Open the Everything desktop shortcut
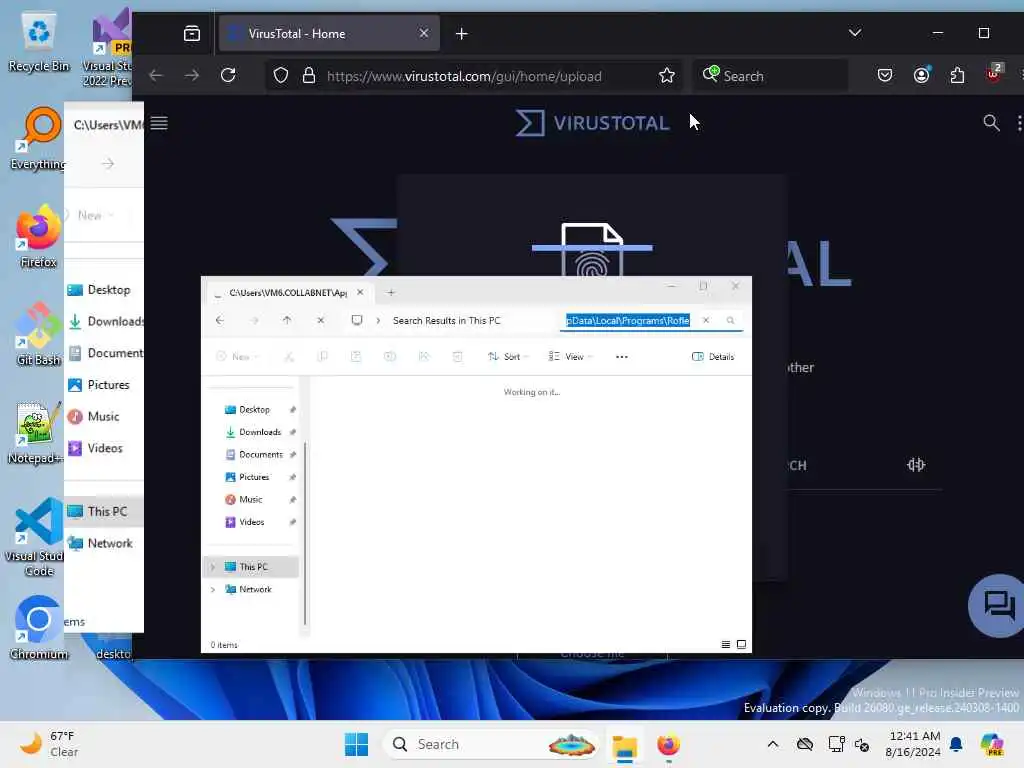 tap(39, 138)
